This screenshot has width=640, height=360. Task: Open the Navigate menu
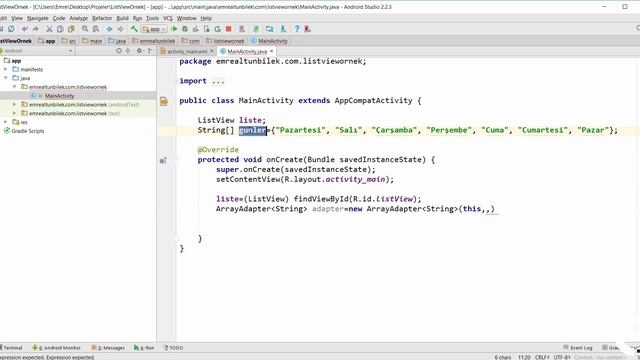pos(38,18)
